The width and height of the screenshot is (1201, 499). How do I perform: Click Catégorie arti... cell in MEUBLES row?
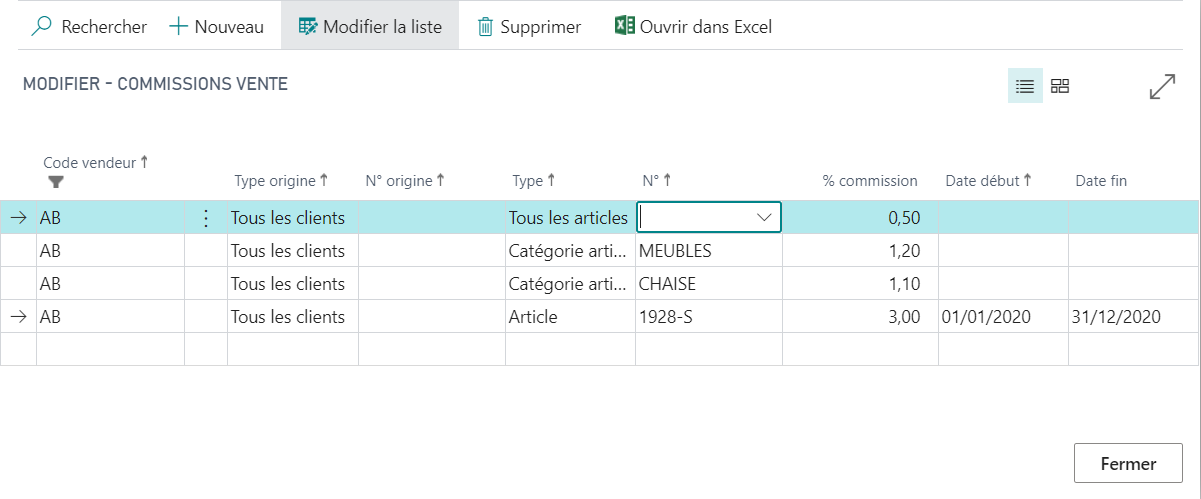click(x=570, y=250)
